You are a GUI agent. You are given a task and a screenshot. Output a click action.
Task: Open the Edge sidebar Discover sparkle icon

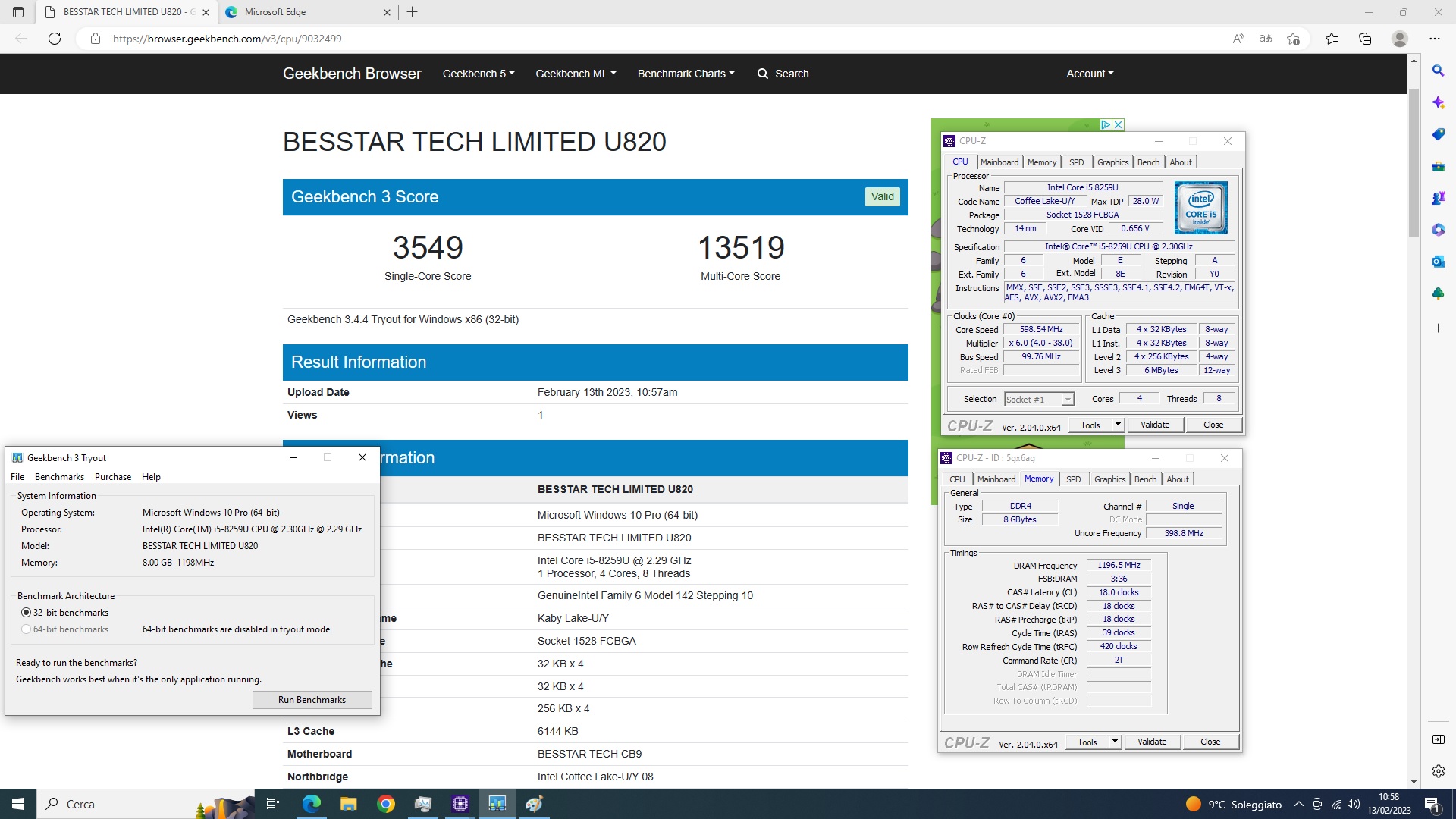1438,102
